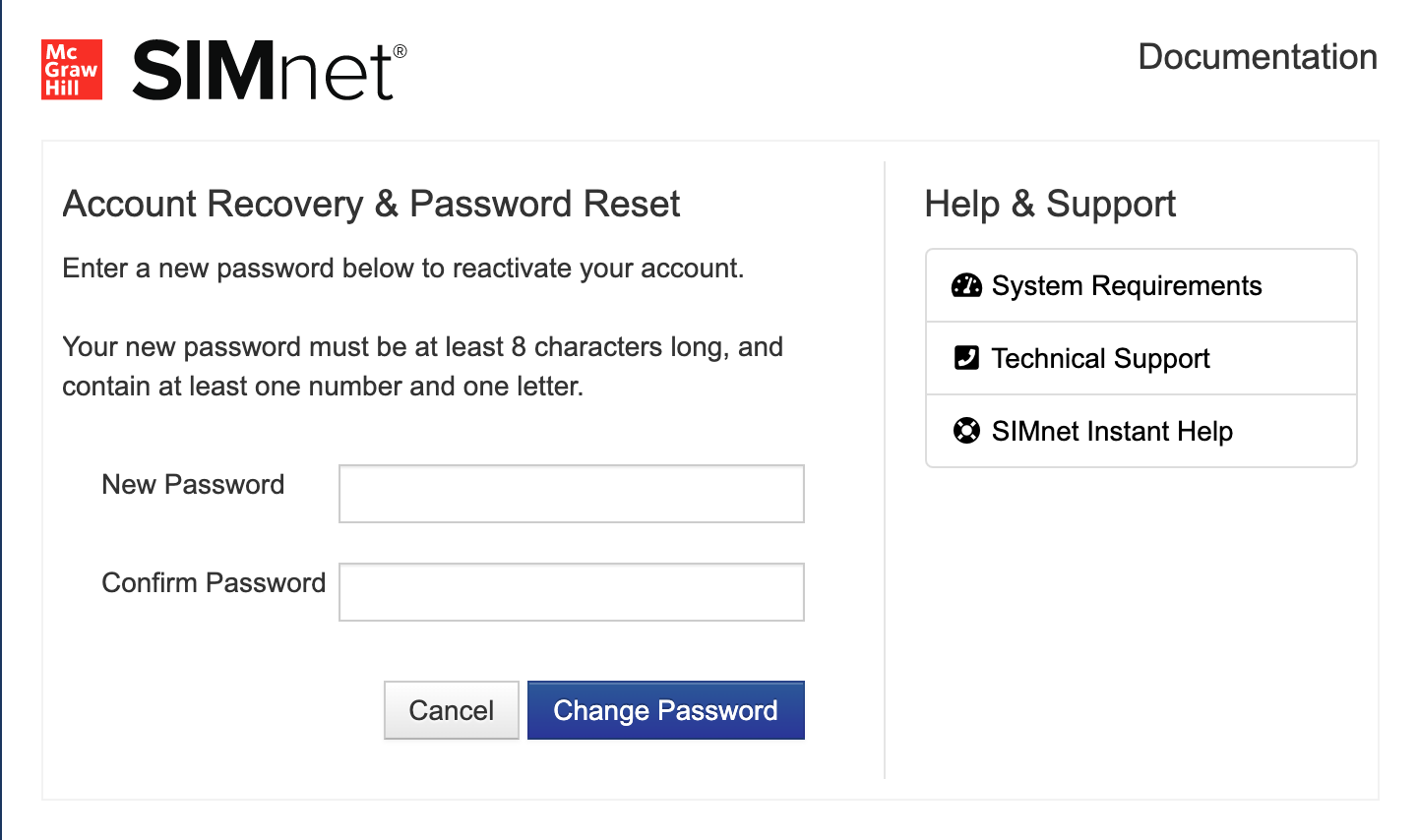Click the 'Enter a new password below' instruction
1417x840 pixels.
(x=403, y=269)
